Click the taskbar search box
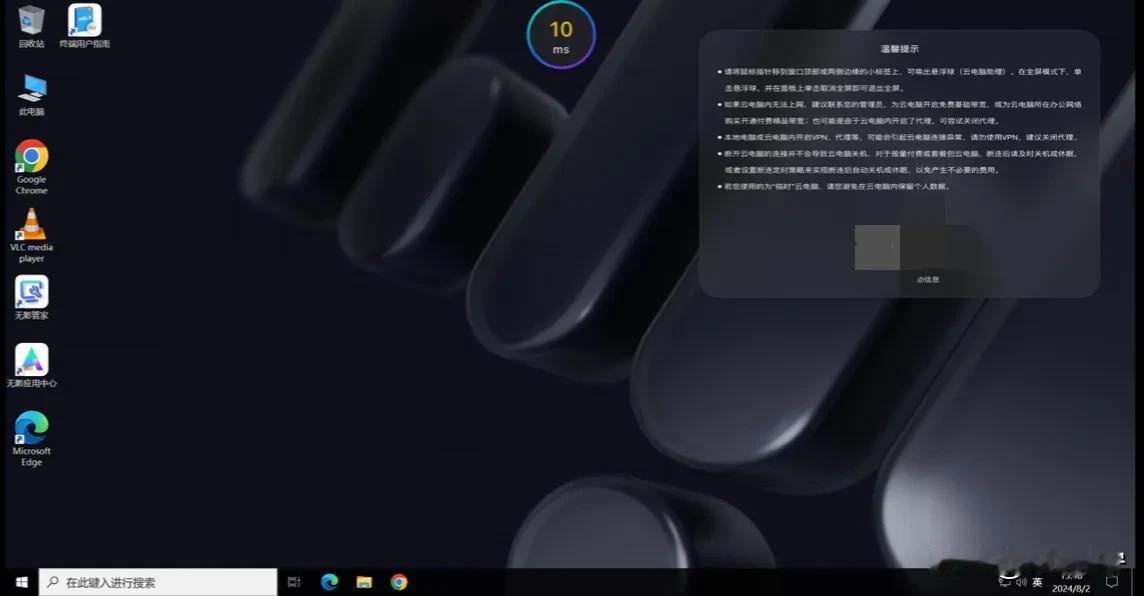The width and height of the screenshot is (1144, 596). coord(158,582)
